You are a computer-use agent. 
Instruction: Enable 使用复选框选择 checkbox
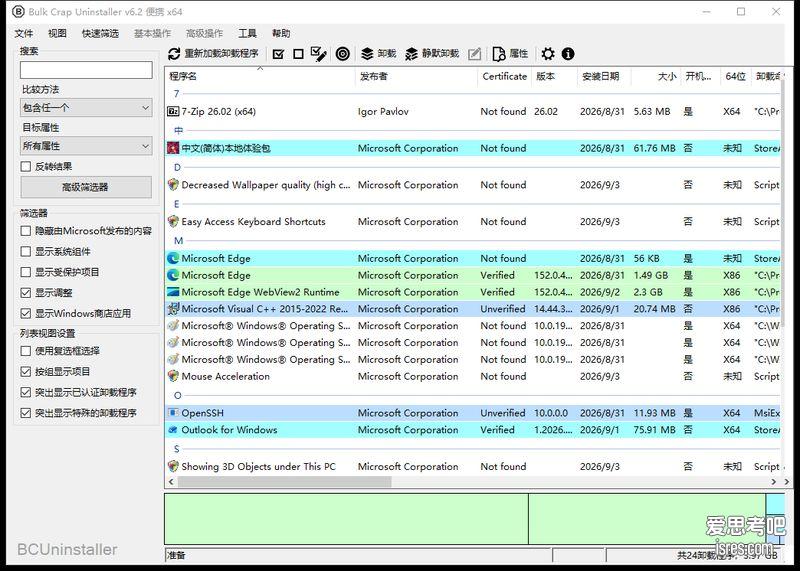pos(26,351)
